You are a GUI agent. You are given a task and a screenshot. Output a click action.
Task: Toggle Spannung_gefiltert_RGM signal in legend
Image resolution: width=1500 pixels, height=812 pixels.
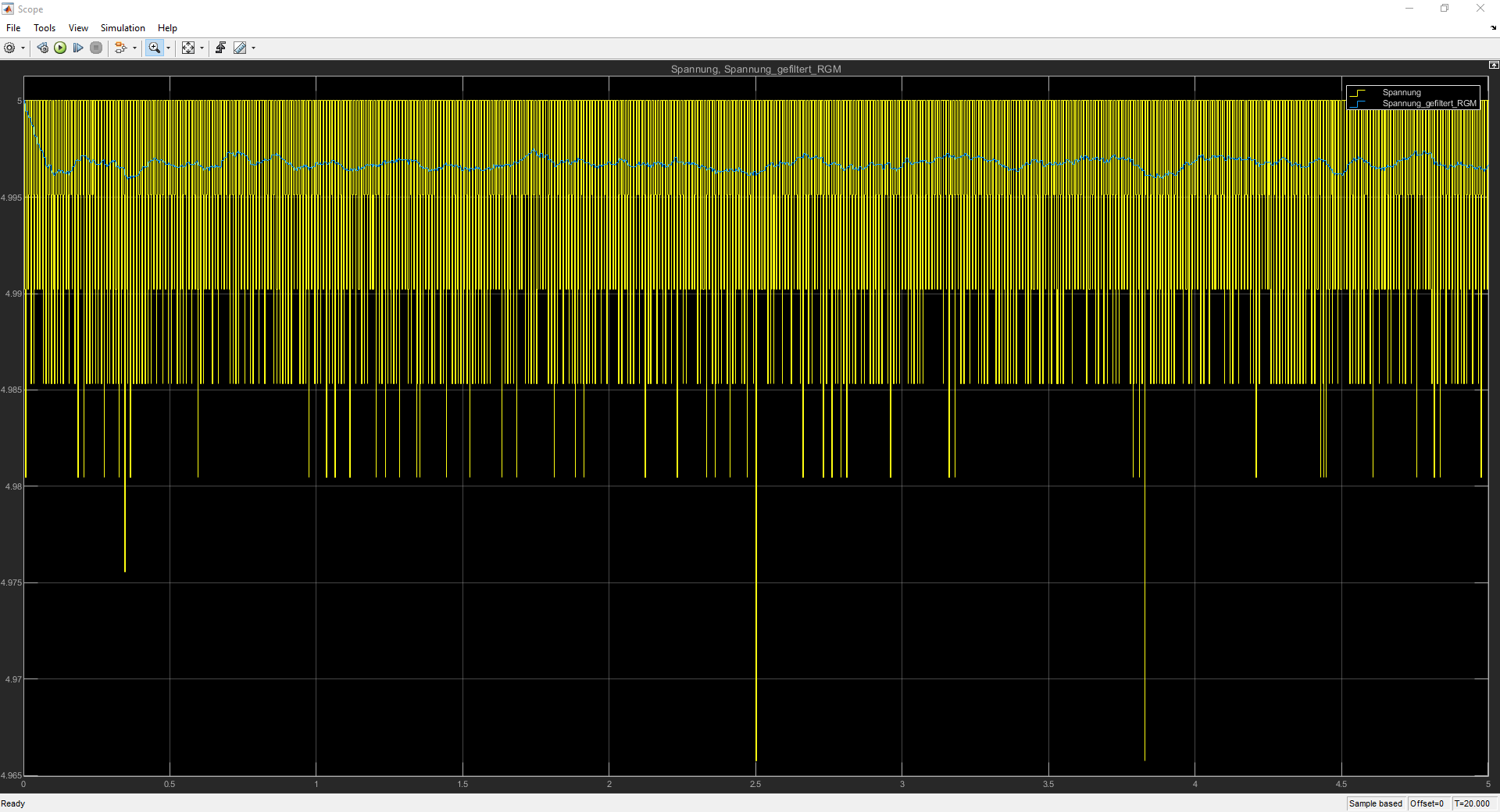[1429, 103]
